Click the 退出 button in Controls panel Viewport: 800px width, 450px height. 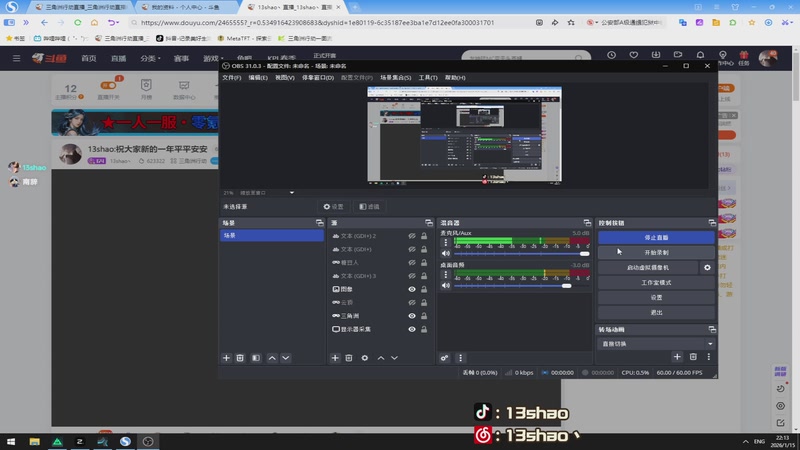click(656, 312)
